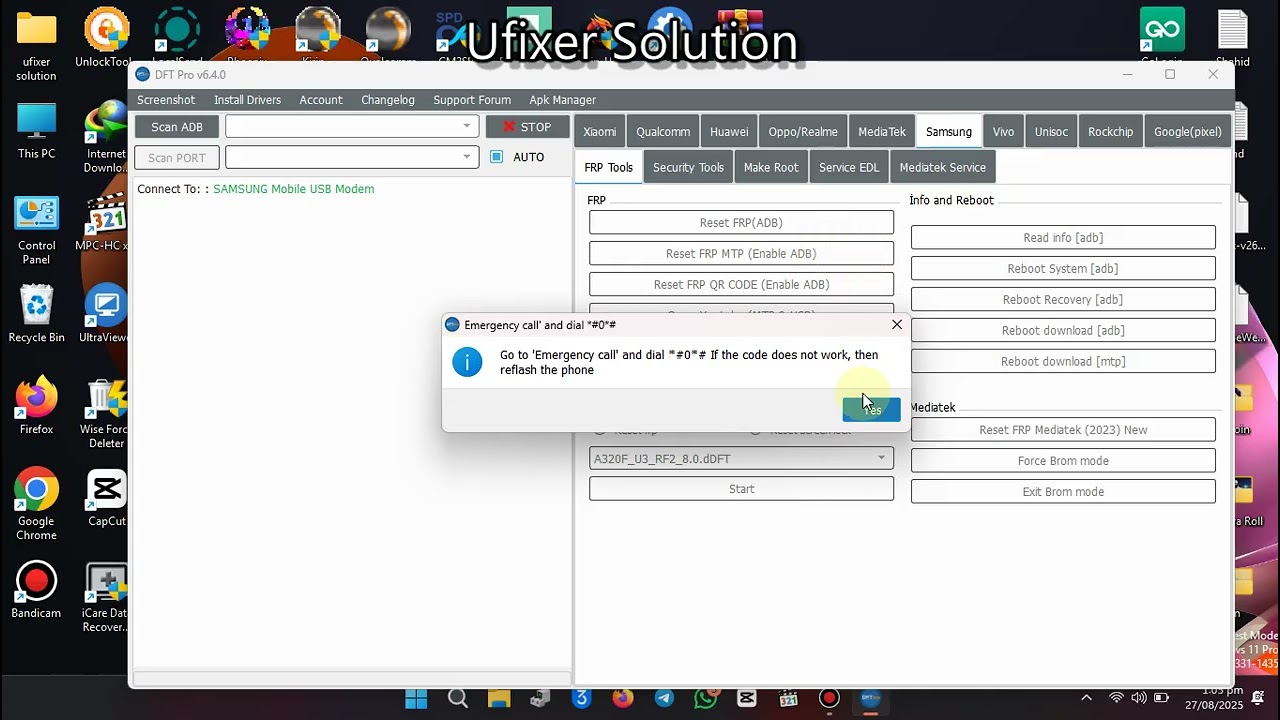Open the Make Root sub-tab
The width and height of the screenshot is (1280, 720).
tap(771, 167)
